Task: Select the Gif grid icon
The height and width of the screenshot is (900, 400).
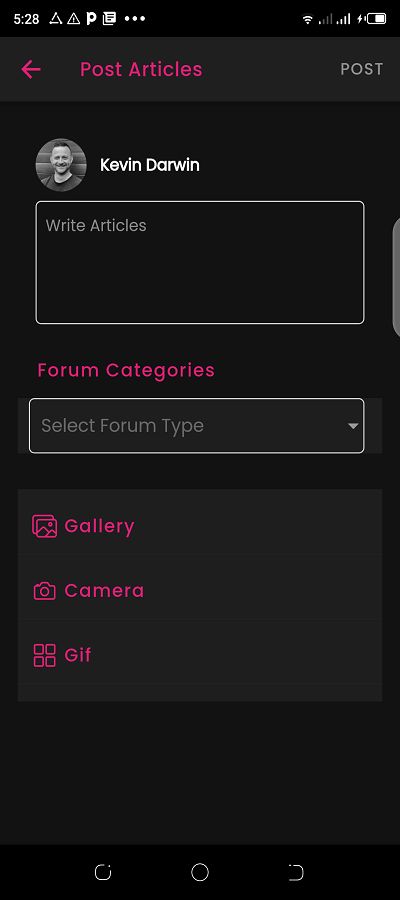Action: tap(45, 655)
